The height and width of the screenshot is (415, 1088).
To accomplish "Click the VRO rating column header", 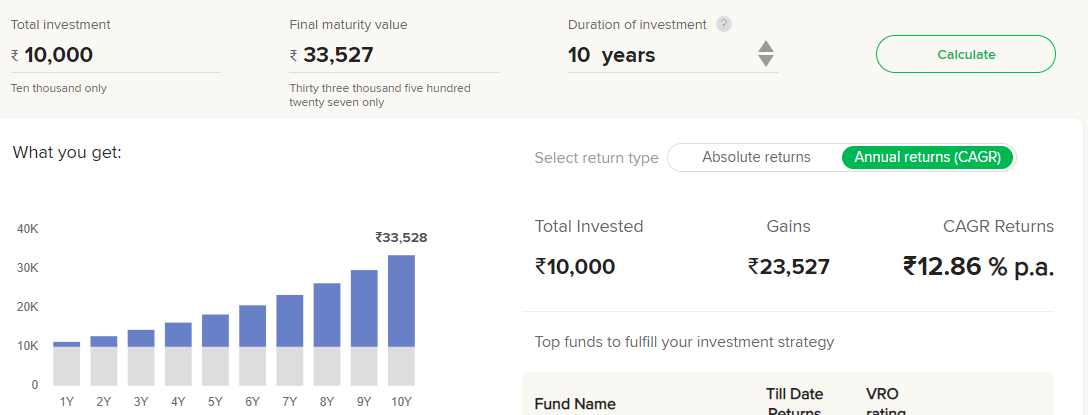I will pos(885,403).
